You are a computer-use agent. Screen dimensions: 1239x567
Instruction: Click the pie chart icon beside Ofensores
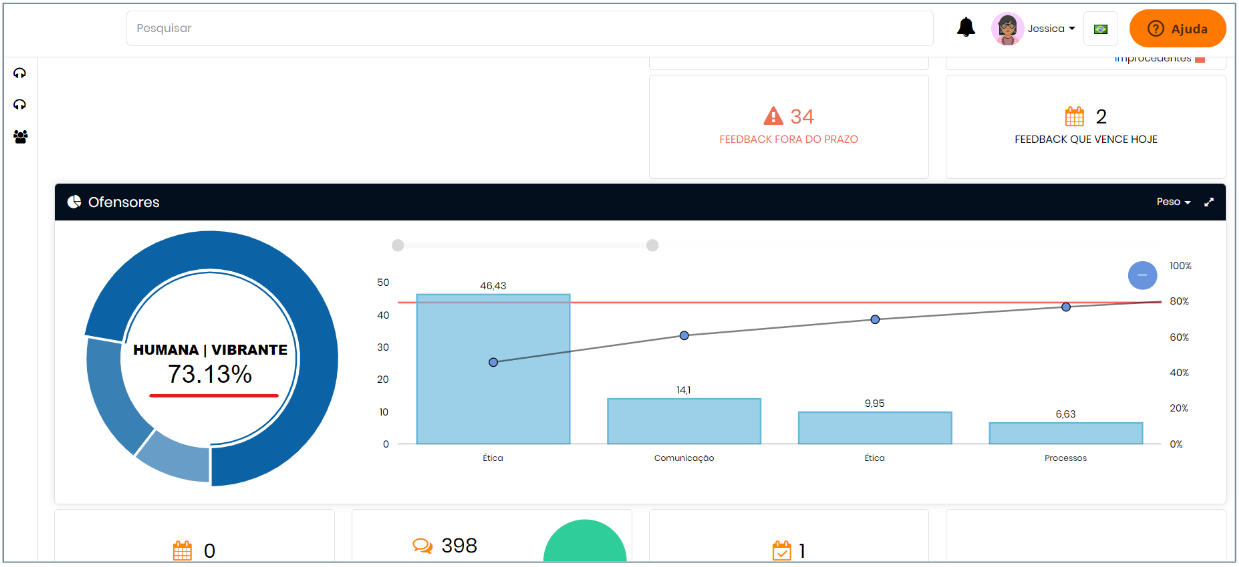74,202
